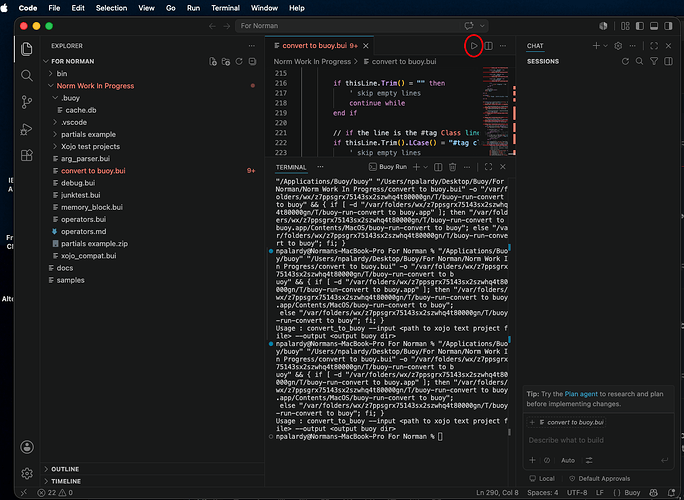
Task: Toggle sessions side-by-side layout
Action: [668, 62]
